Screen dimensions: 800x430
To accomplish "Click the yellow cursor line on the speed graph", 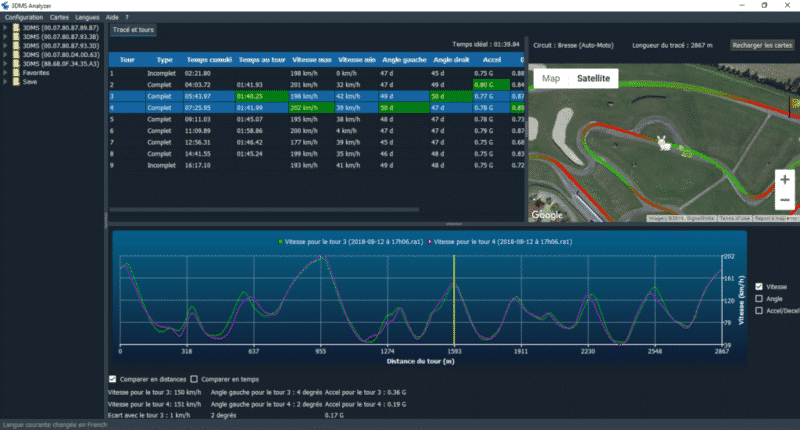I will [454, 298].
